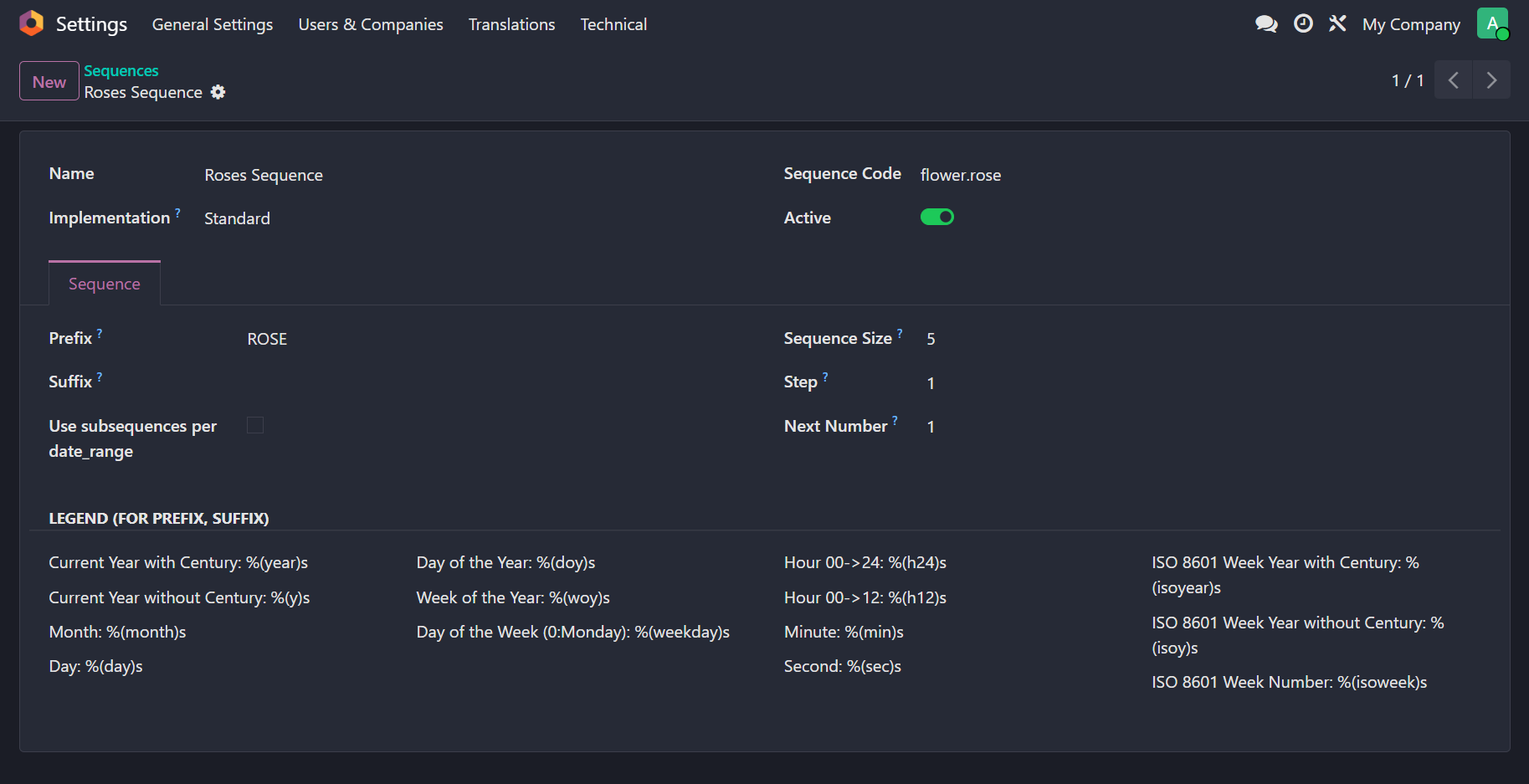Disable the Active toggle switch
This screenshot has height=784, width=1529.
coord(937,218)
